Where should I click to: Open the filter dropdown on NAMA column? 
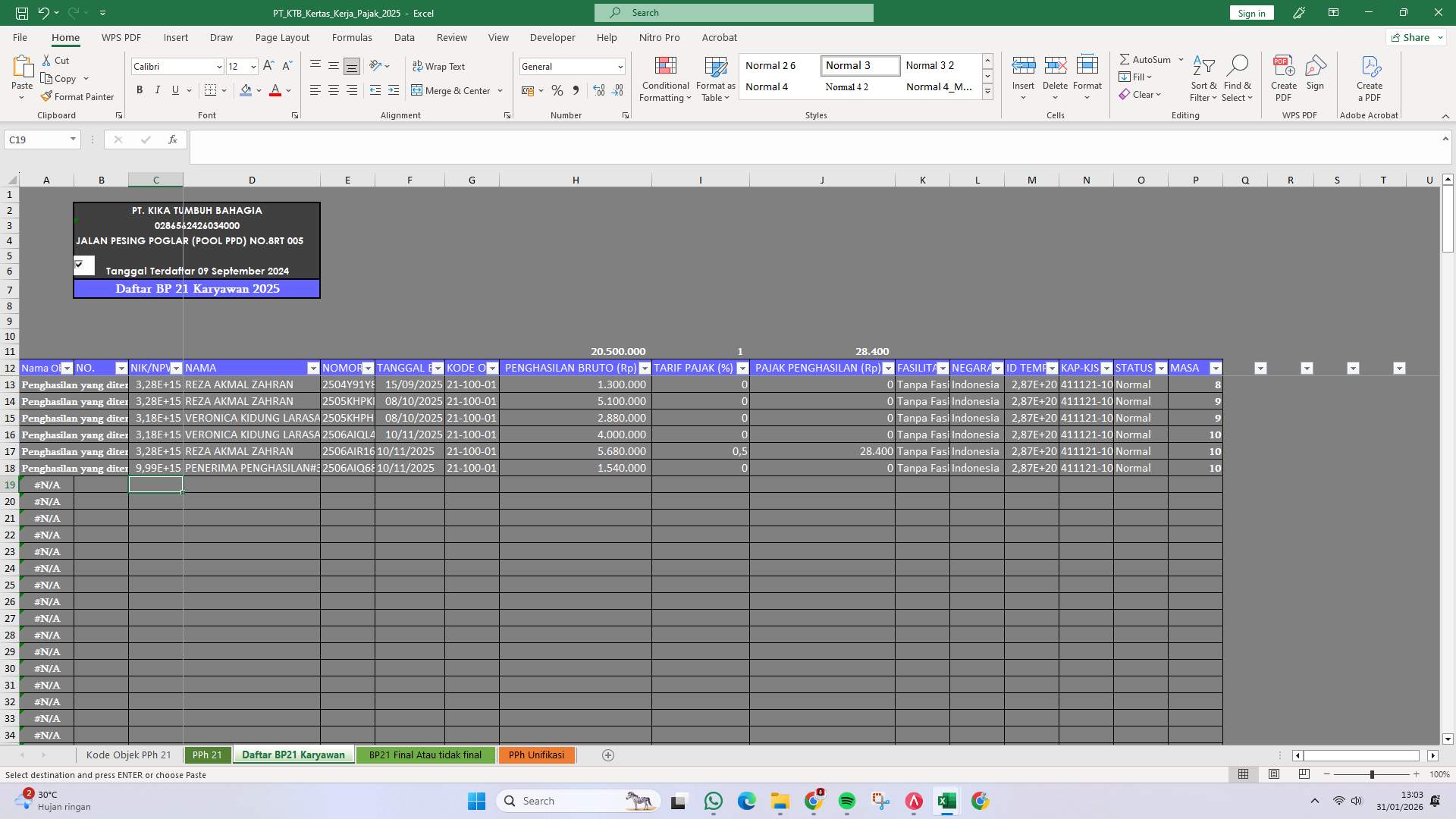click(x=315, y=368)
